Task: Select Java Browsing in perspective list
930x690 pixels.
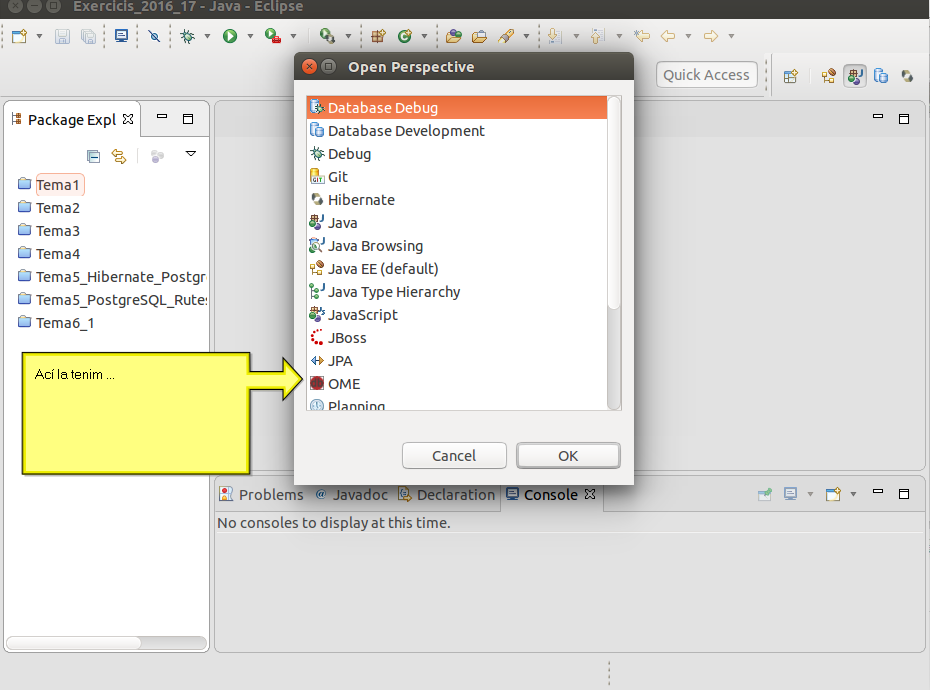Action: click(x=457, y=246)
